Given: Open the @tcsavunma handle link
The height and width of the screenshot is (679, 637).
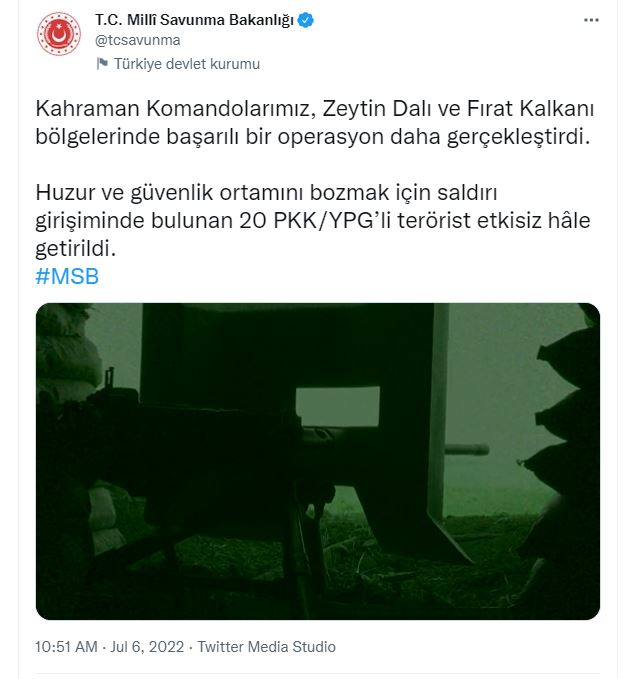Looking at the screenshot, I should pos(137,40).
